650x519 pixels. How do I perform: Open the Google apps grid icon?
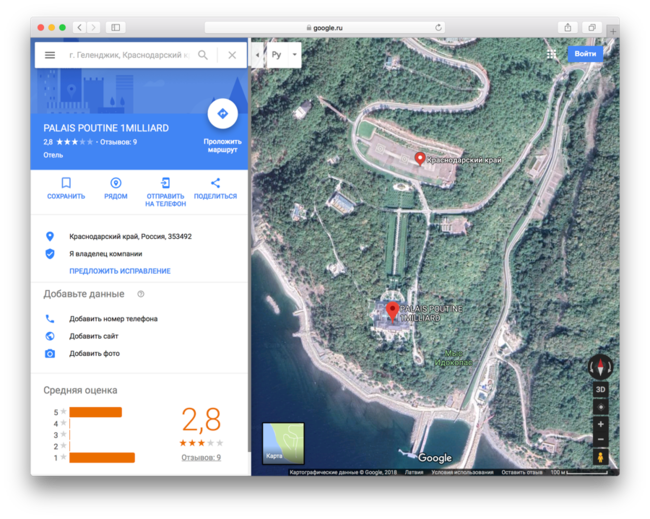[551, 54]
